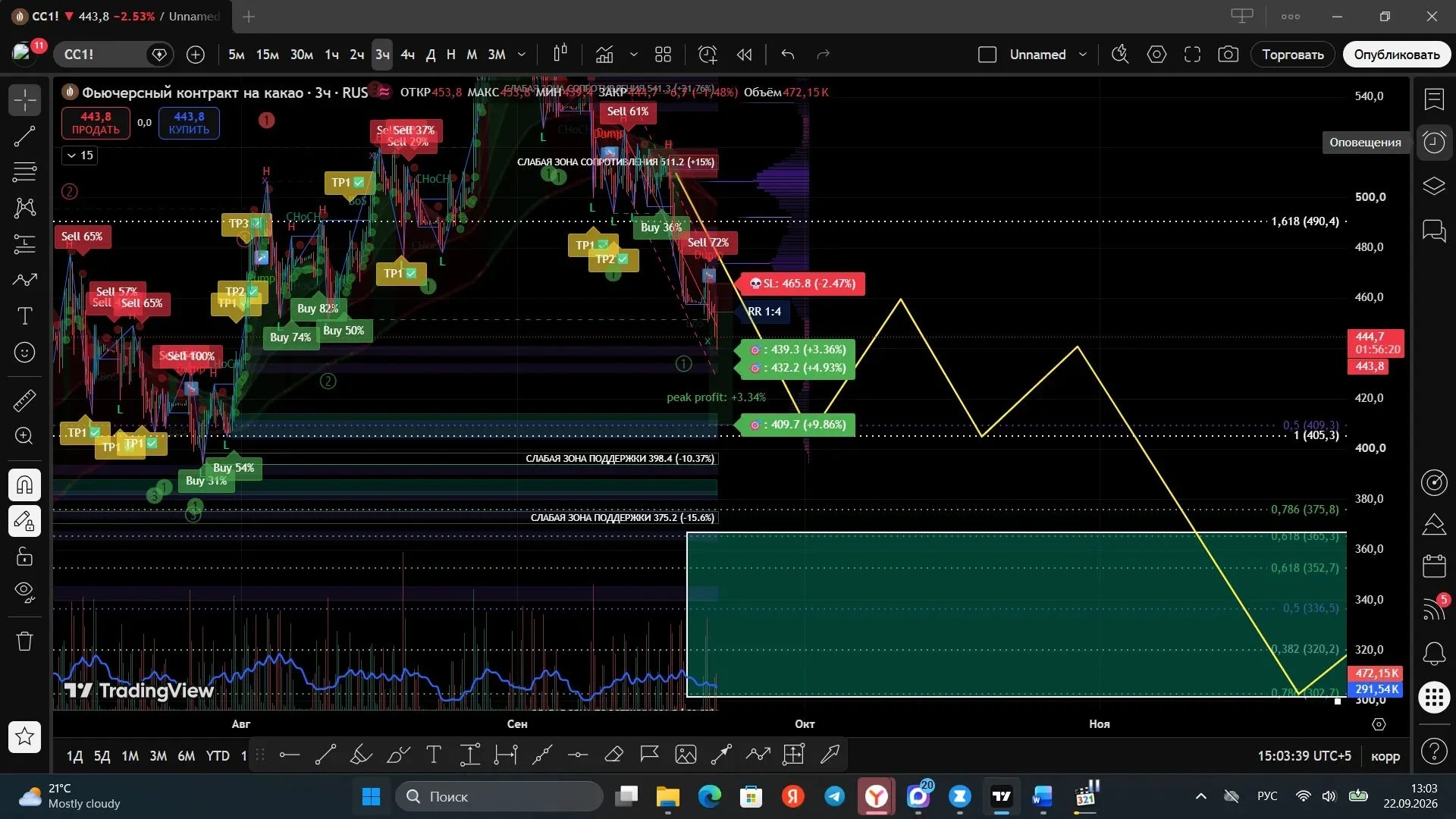Expand the indicator legend count 15
1456x819 pixels.
point(80,155)
